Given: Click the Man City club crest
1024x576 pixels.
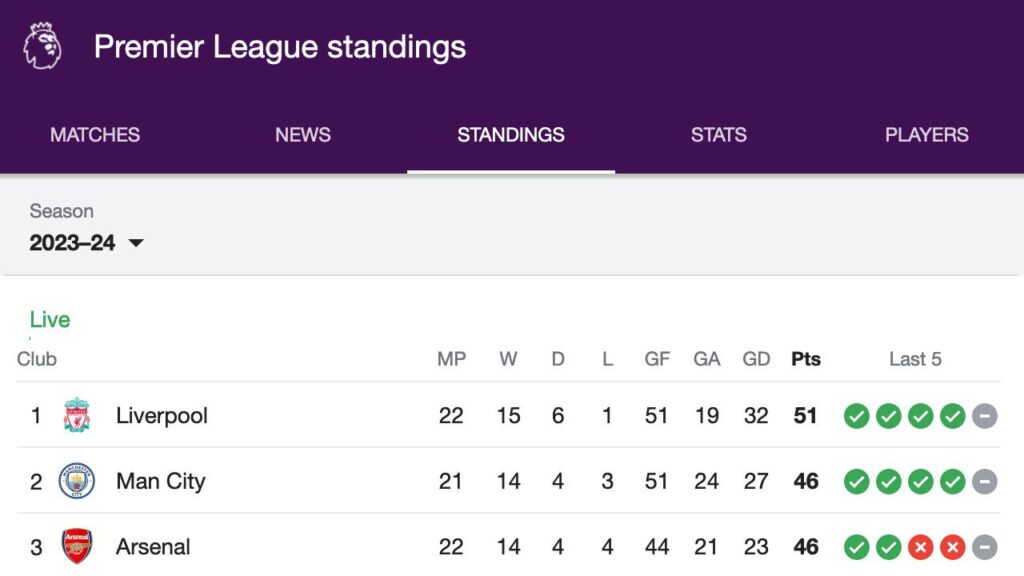Looking at the screenshot, I should pos(77,481).
